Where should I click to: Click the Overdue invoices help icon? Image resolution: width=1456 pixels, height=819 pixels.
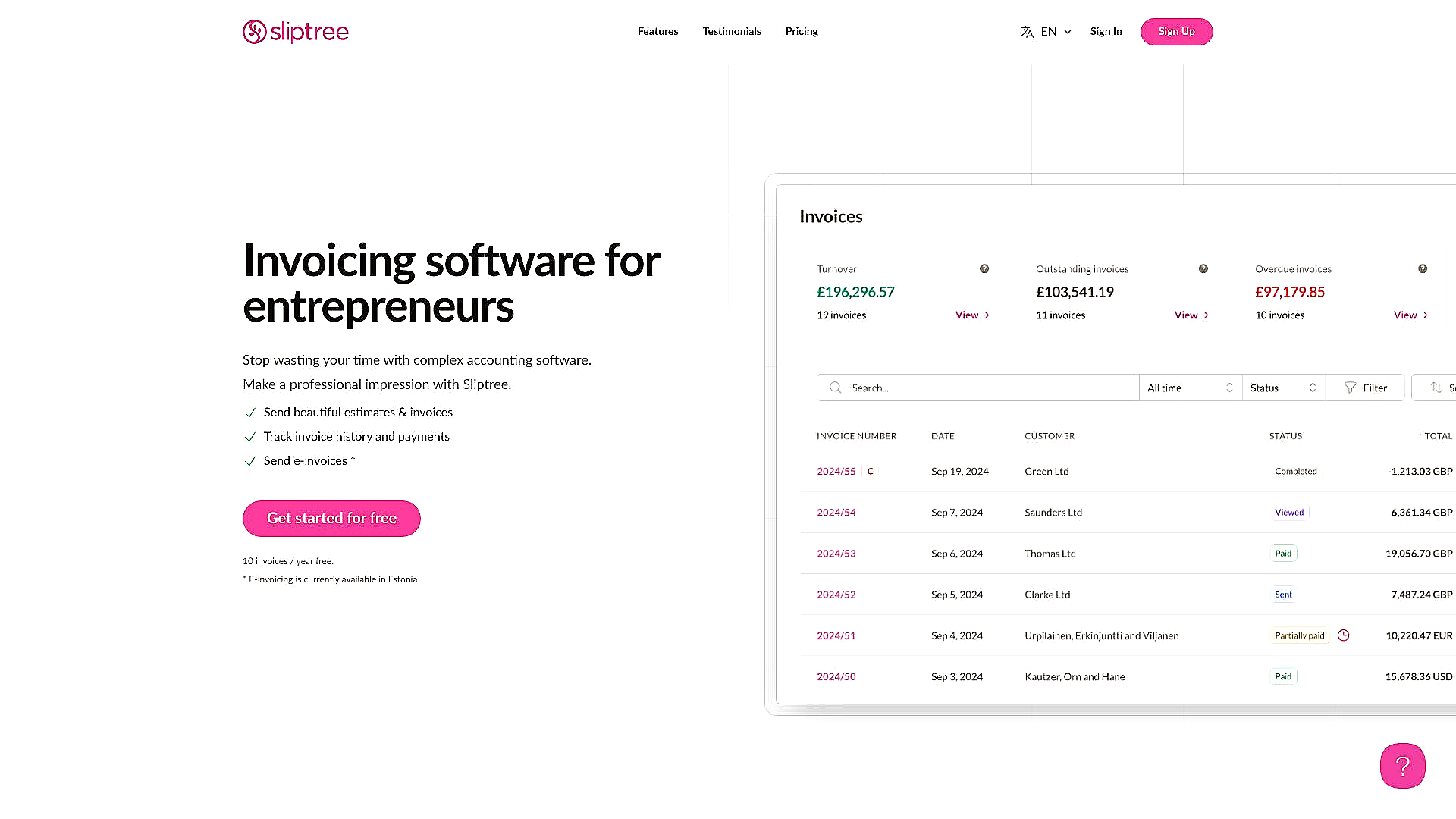click(1423, 268)
